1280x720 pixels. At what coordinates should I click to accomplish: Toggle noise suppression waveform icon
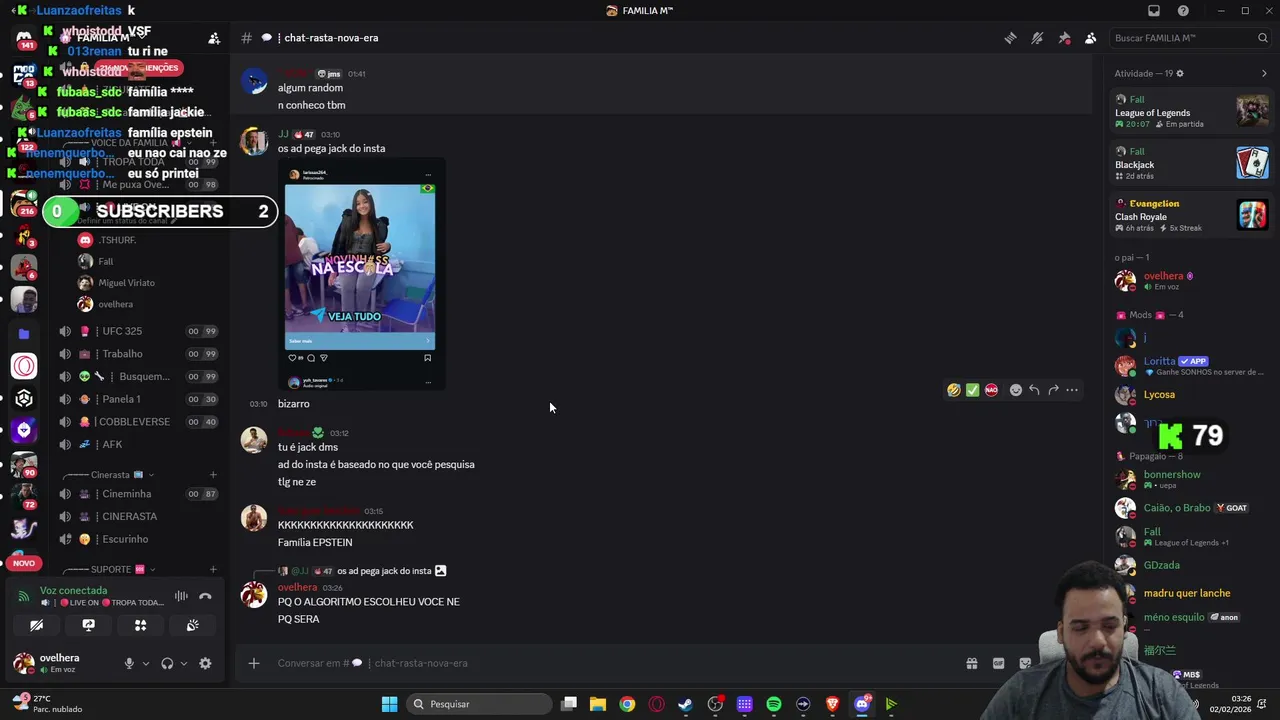coord(181,596)
